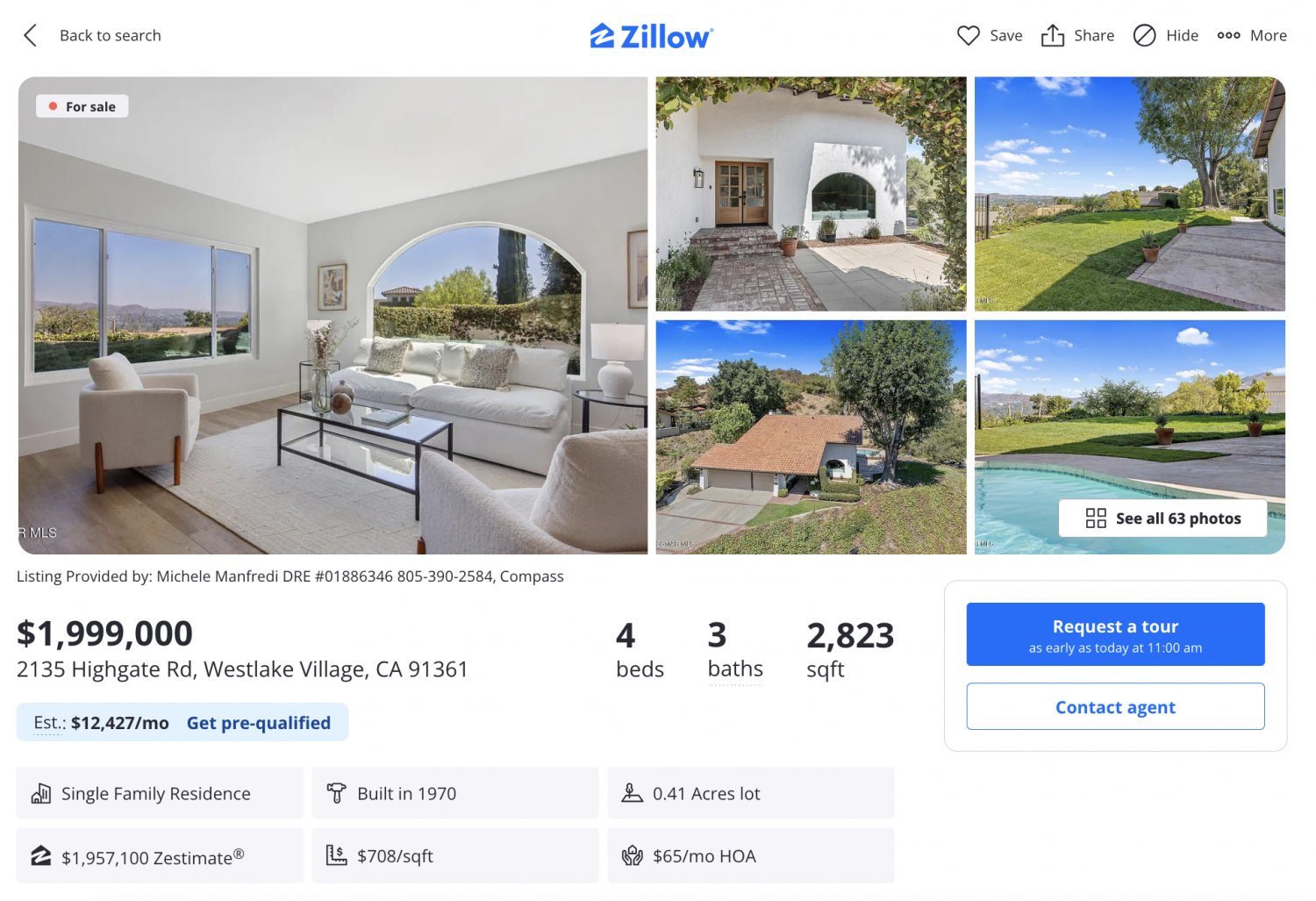Click the Hide circle-slash icon

pyautogui.click(x=1144, y=35)
